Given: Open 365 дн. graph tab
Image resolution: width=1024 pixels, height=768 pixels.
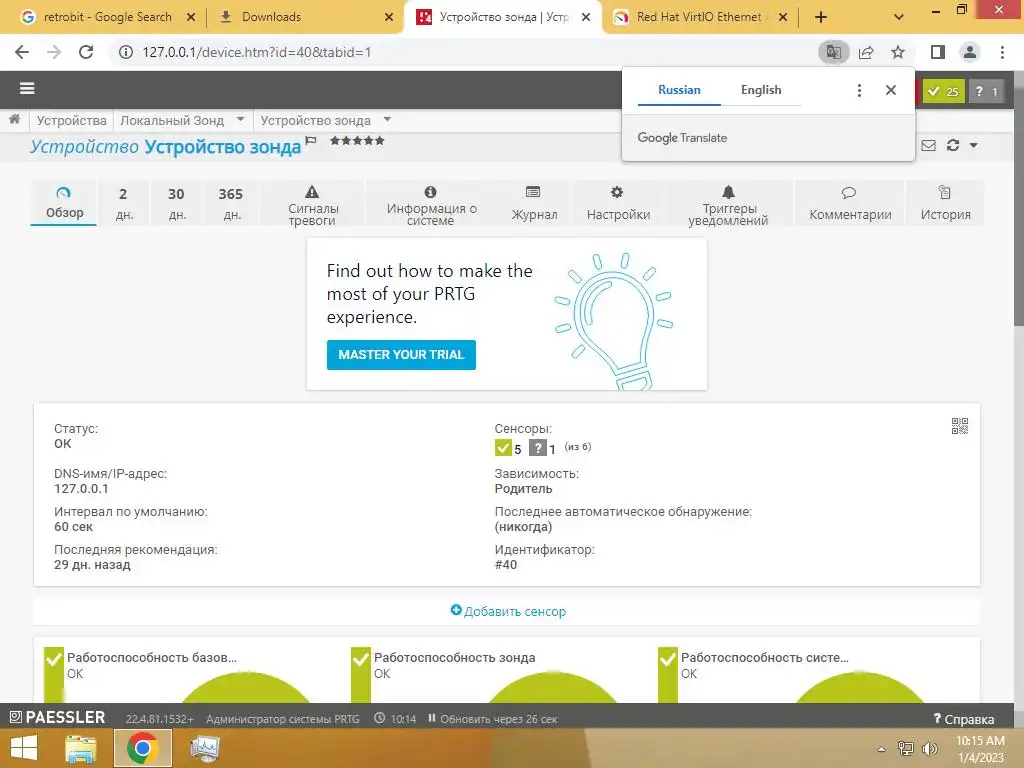Looking at the screenshot, I should tap(231, 203).
